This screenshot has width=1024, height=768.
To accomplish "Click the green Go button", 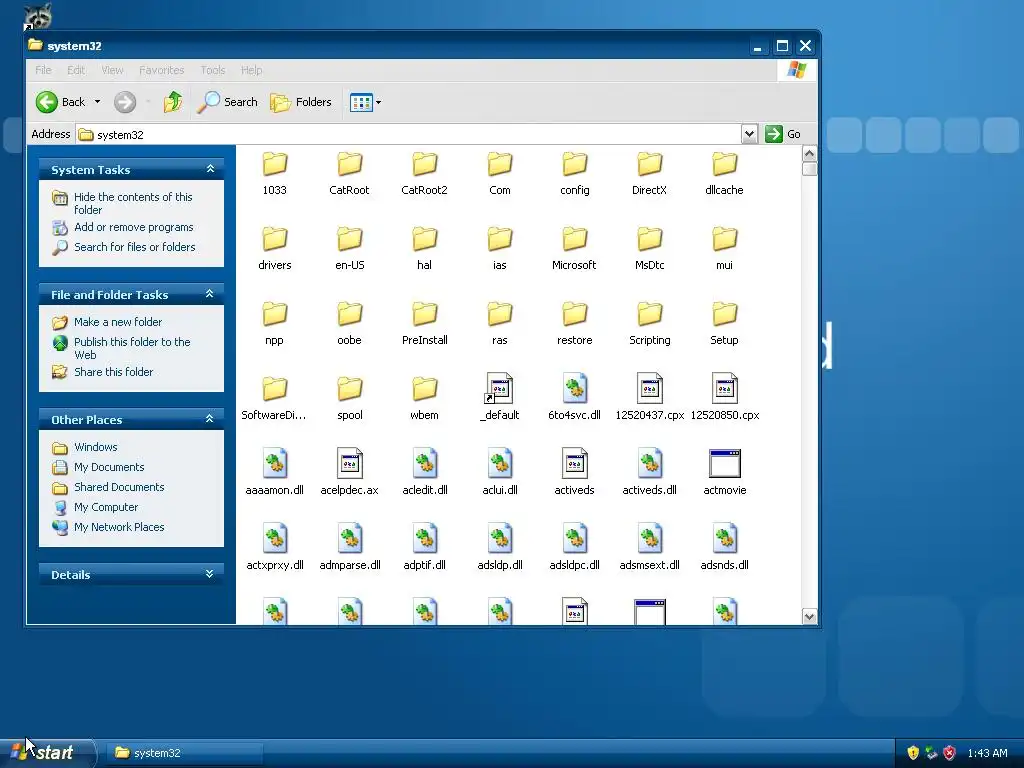I will [x=783, y=134].
